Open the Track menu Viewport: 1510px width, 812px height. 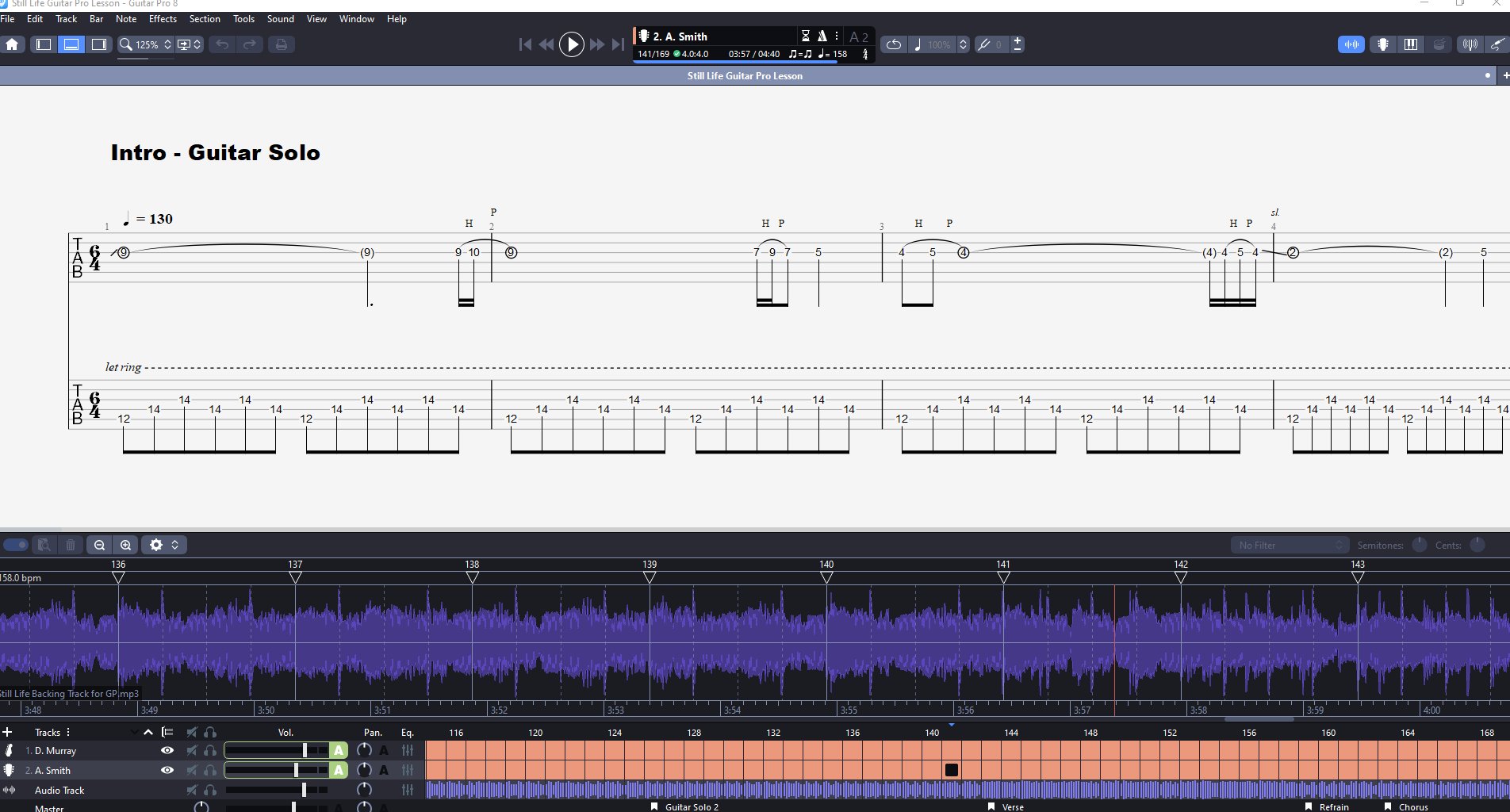[x=66, y=19]
